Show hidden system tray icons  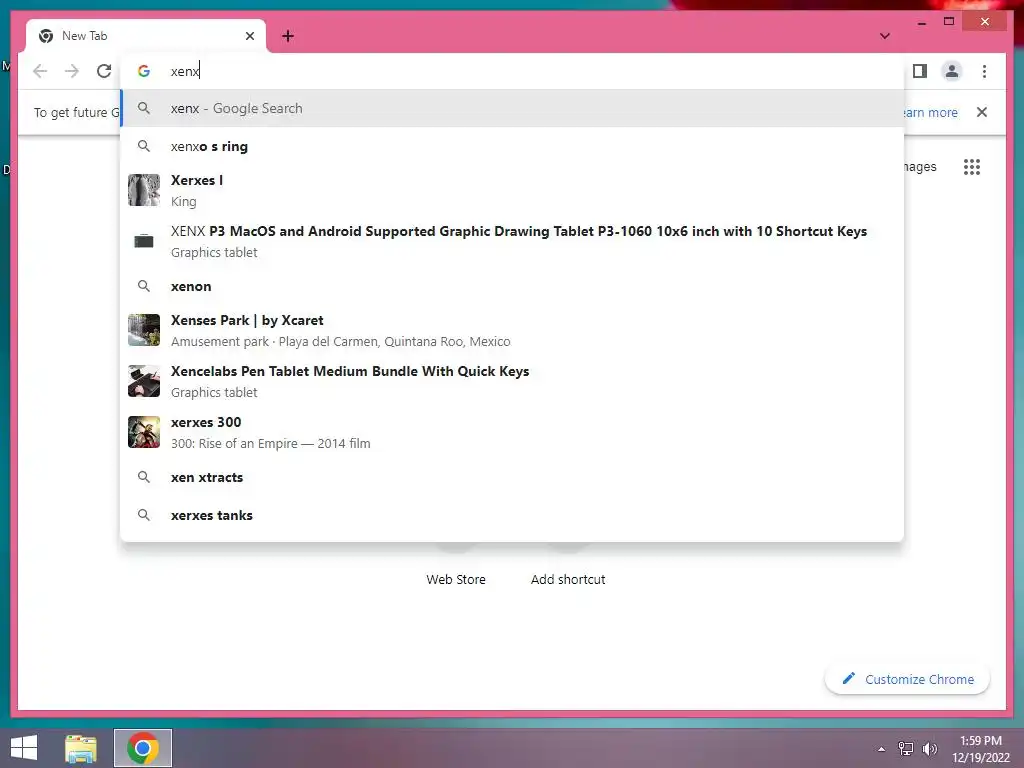tap(882, 749)
